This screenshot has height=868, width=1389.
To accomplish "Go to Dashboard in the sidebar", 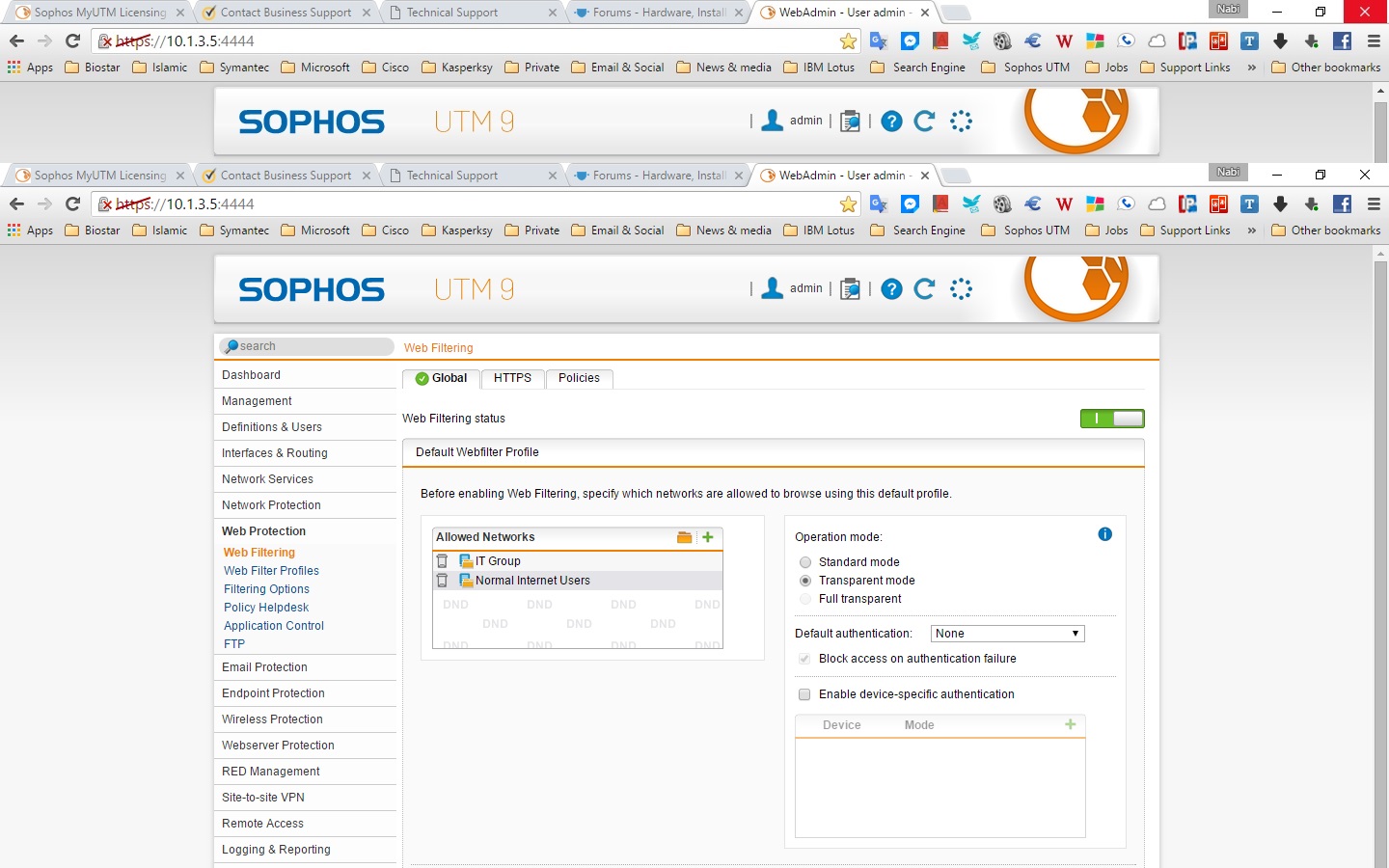I will [305, 375].
